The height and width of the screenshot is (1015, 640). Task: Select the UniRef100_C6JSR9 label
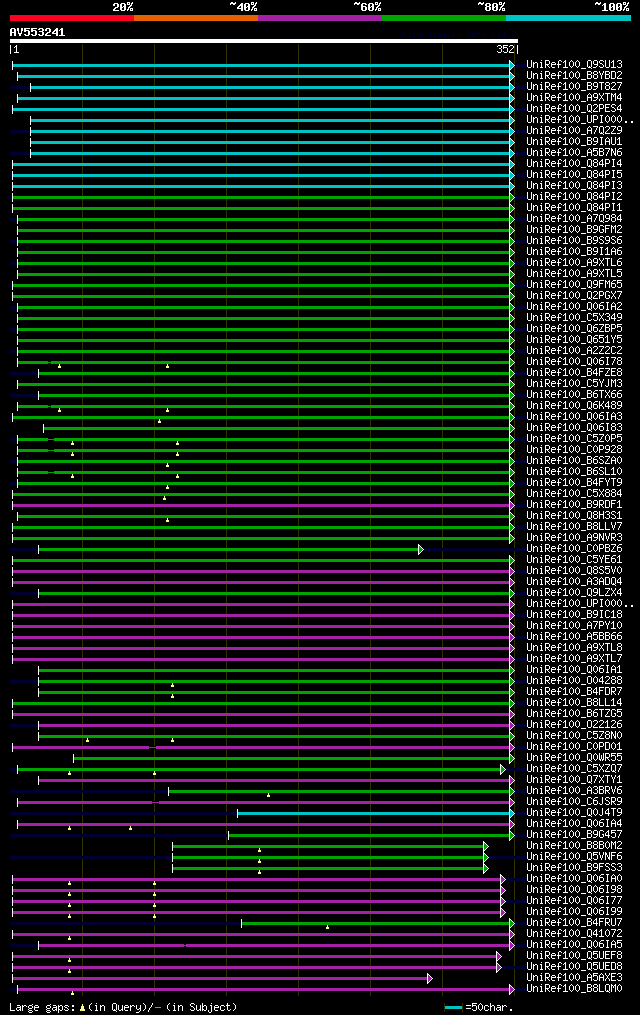[x=574, y=802]
